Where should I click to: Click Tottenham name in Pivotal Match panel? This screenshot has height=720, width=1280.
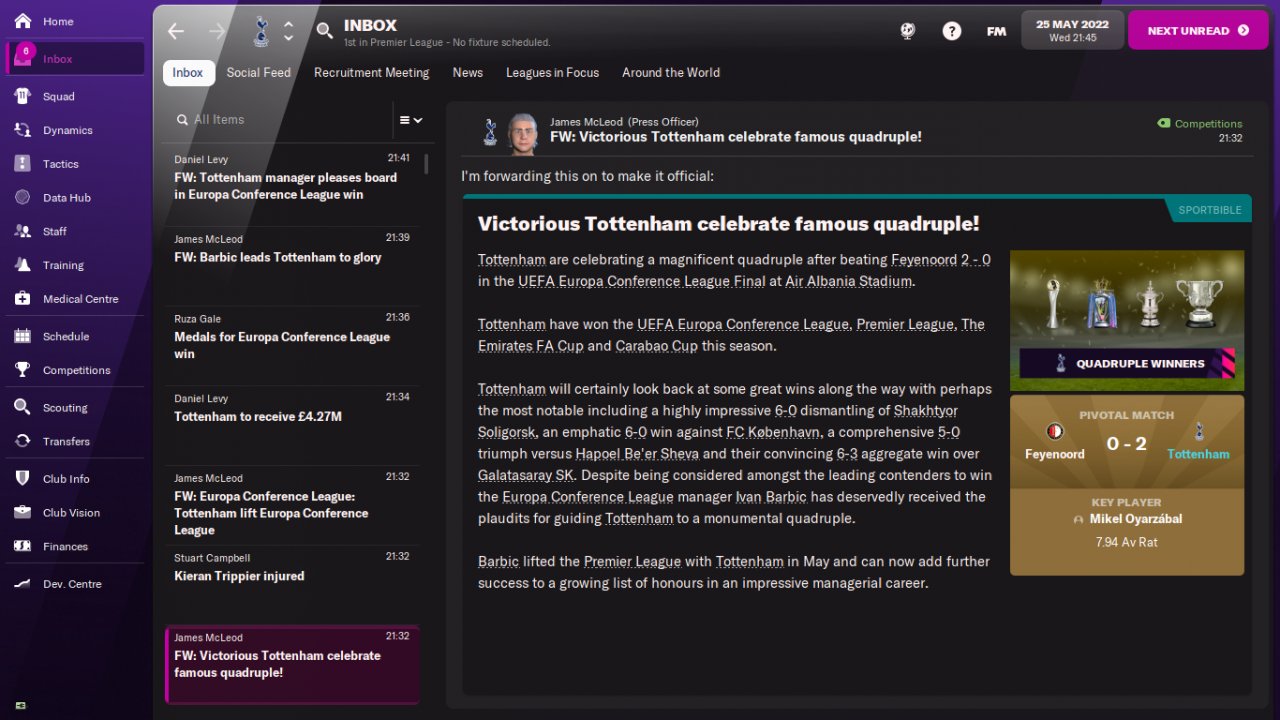pos(1198,454)
